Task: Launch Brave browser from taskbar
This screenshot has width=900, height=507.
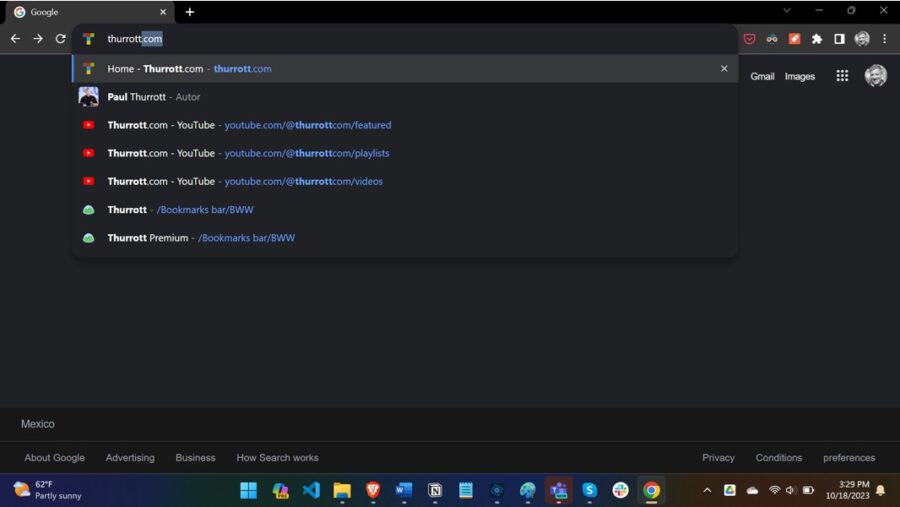Action: (x=373, y=490)
